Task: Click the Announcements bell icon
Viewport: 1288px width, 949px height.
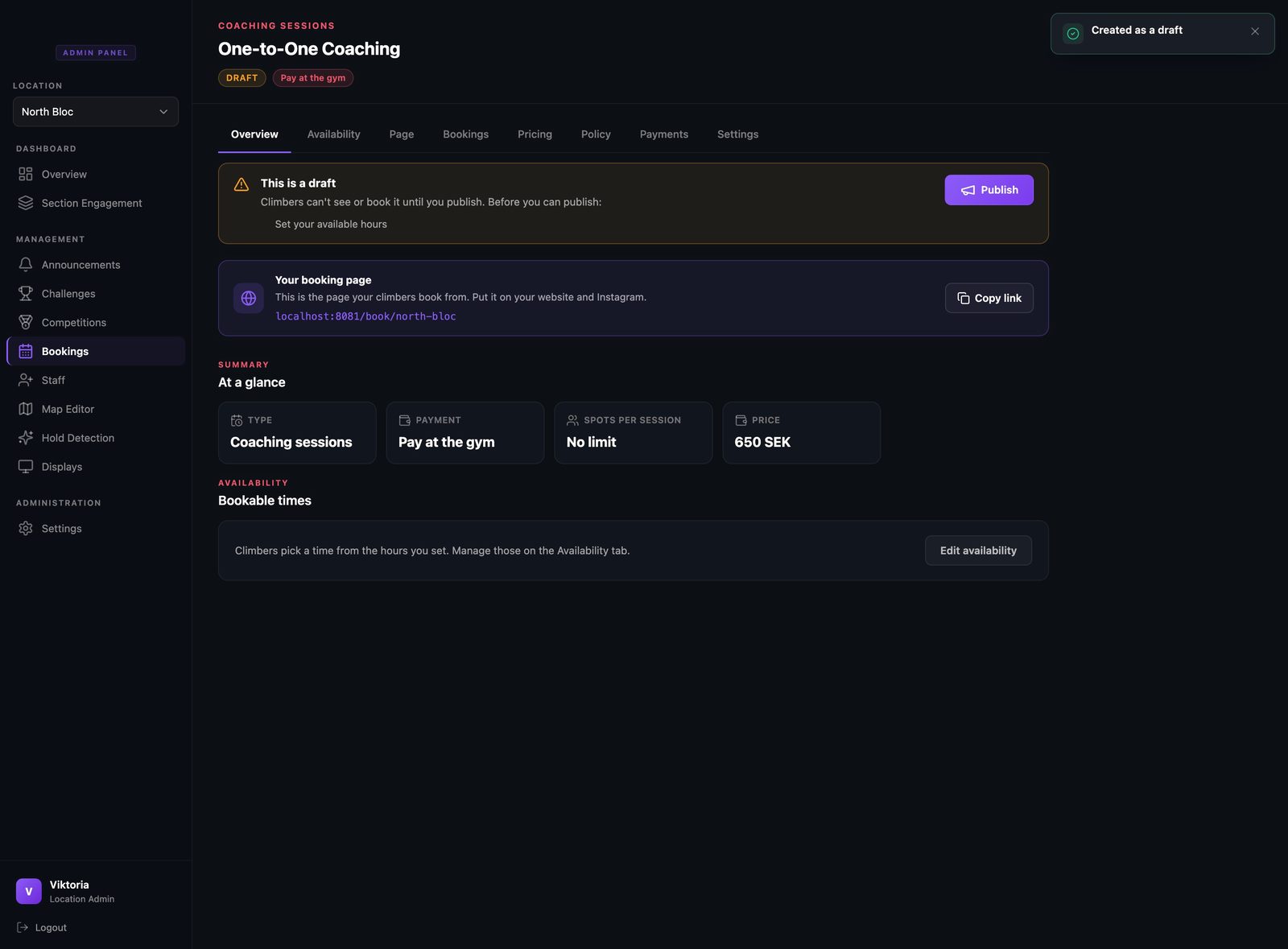Action: click(x=26, y=265)
